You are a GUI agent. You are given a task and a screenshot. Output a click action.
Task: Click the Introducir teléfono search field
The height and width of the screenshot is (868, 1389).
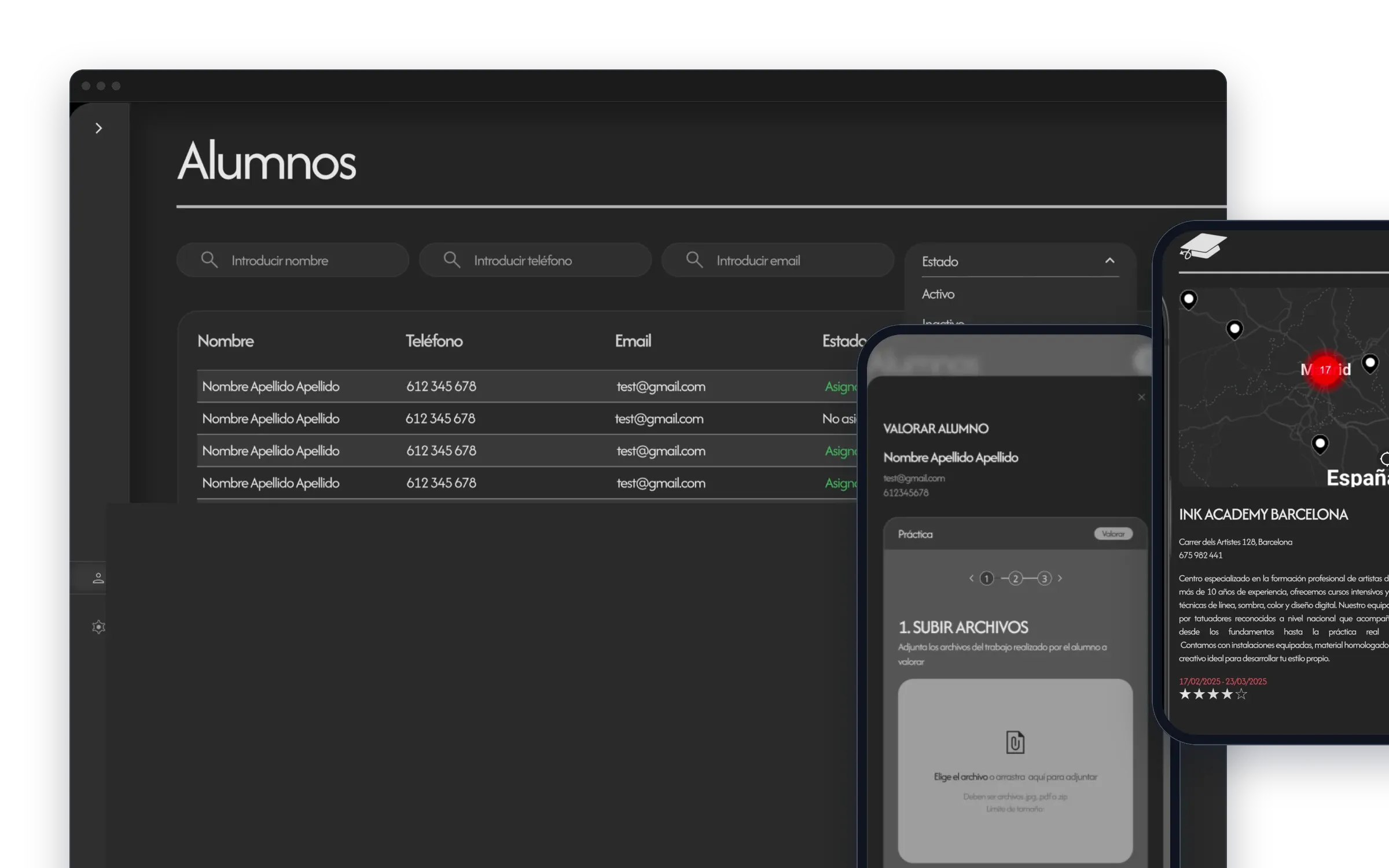click(535, 260)
